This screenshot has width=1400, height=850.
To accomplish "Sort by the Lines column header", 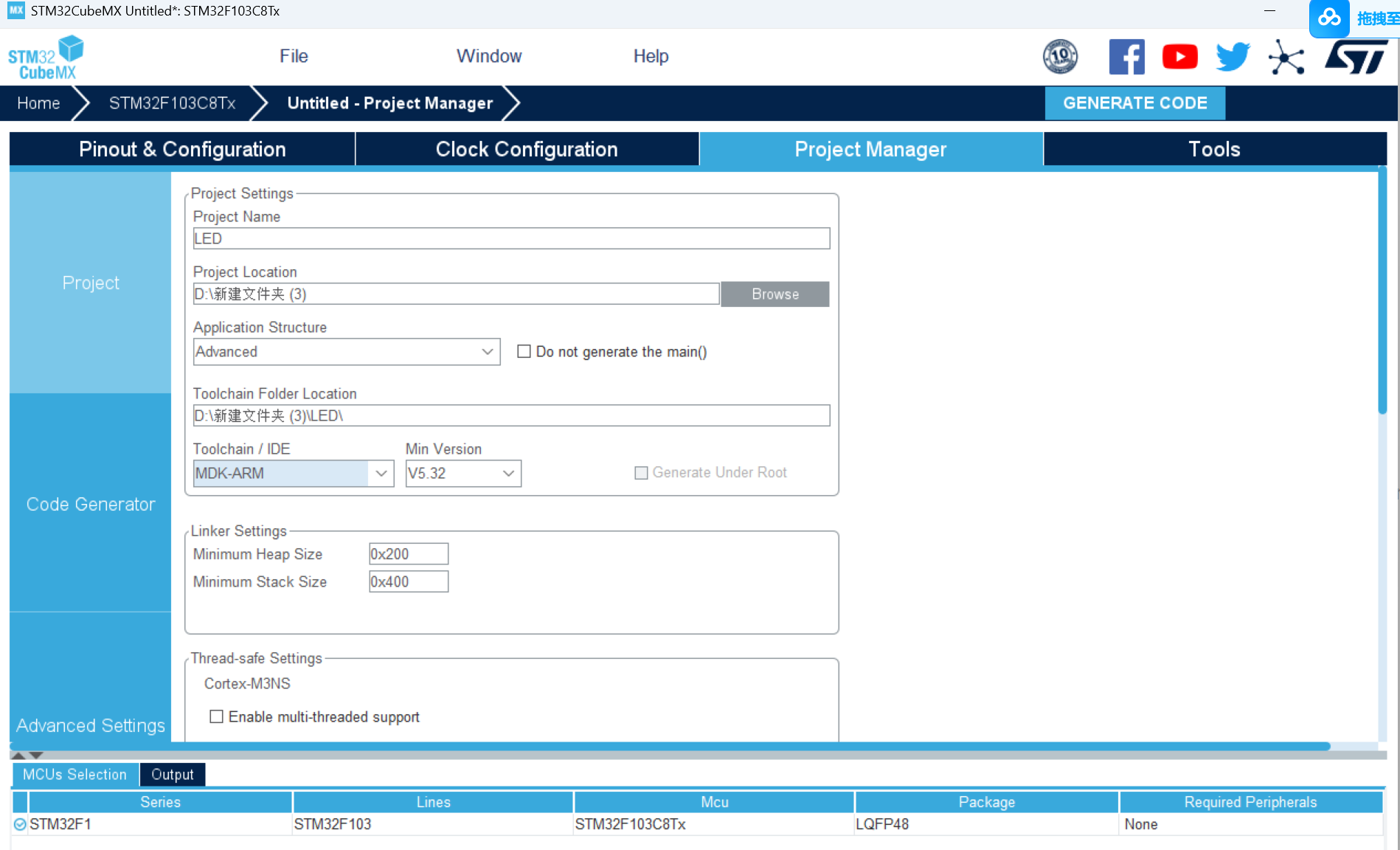I will pos(433,802).
